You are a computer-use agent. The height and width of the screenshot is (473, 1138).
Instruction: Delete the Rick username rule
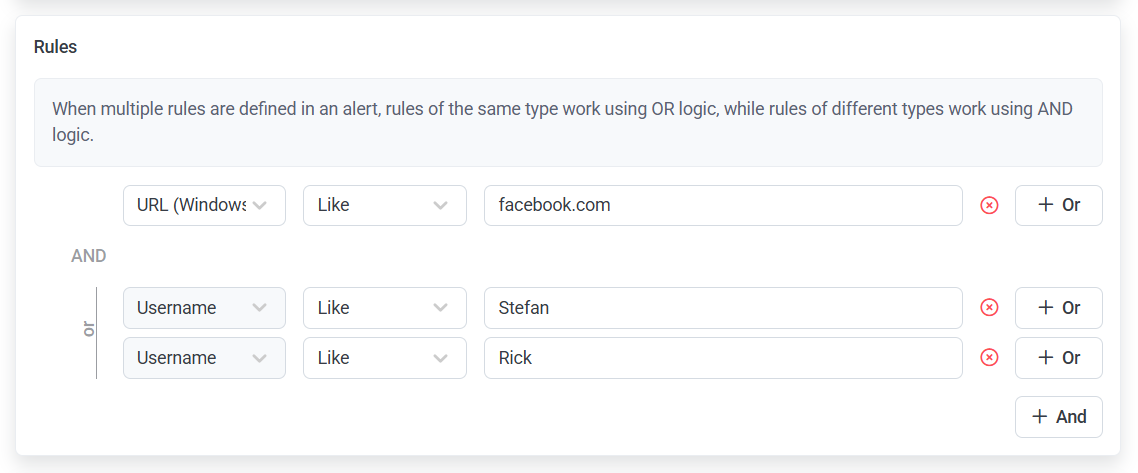click(x=989, y=358)
